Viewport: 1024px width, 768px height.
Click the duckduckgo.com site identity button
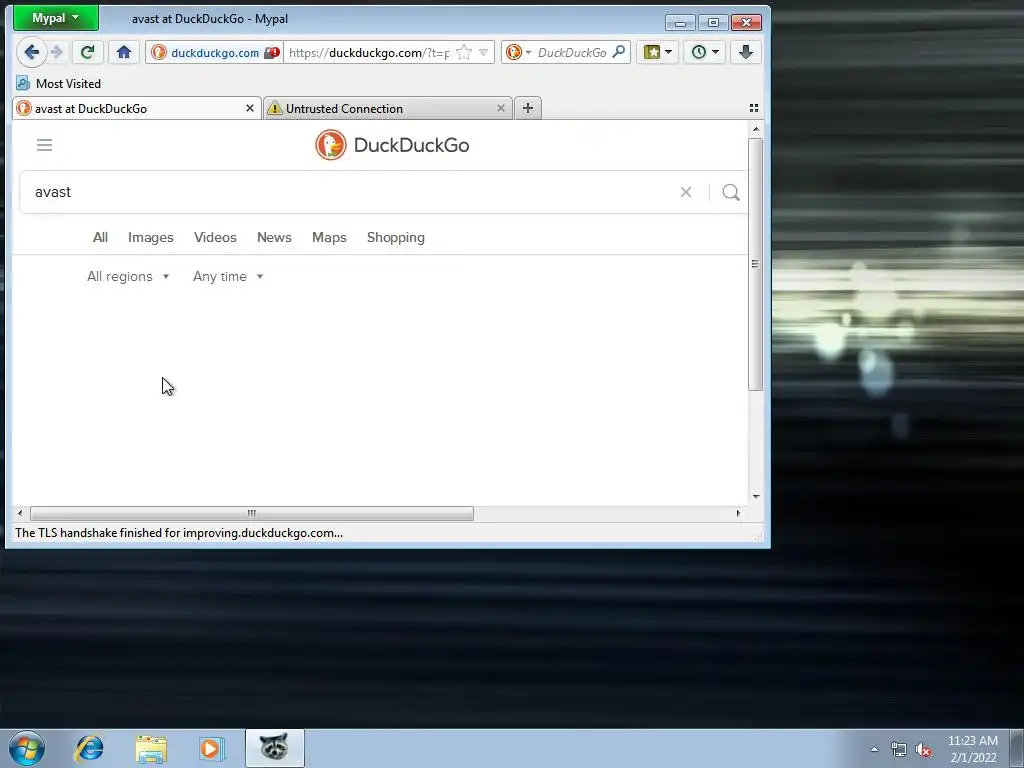tap(215, 53)
